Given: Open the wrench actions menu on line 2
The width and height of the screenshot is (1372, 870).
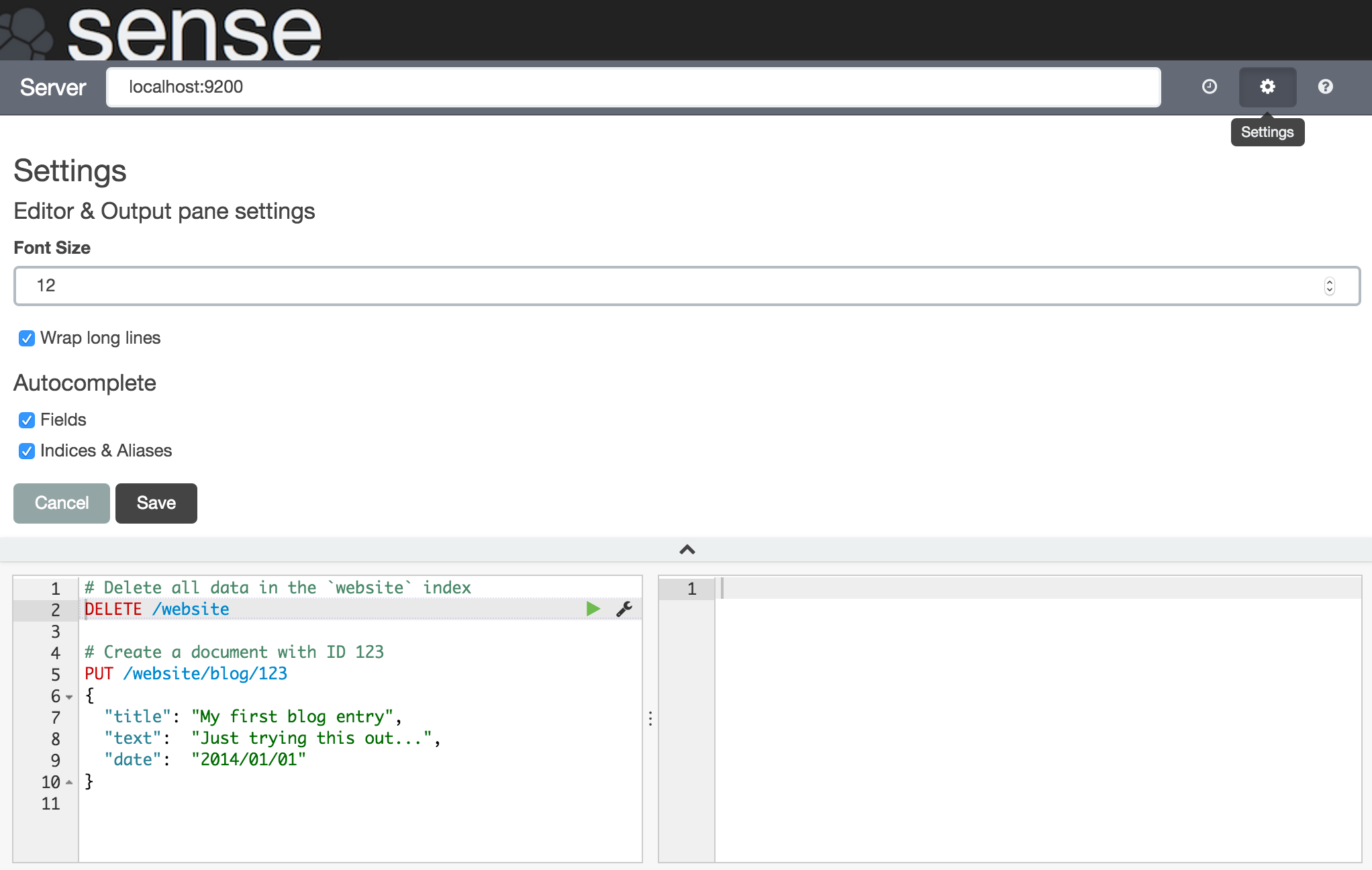Looking at the screenshot, I should pyautogui.click(x=624, y=609).
